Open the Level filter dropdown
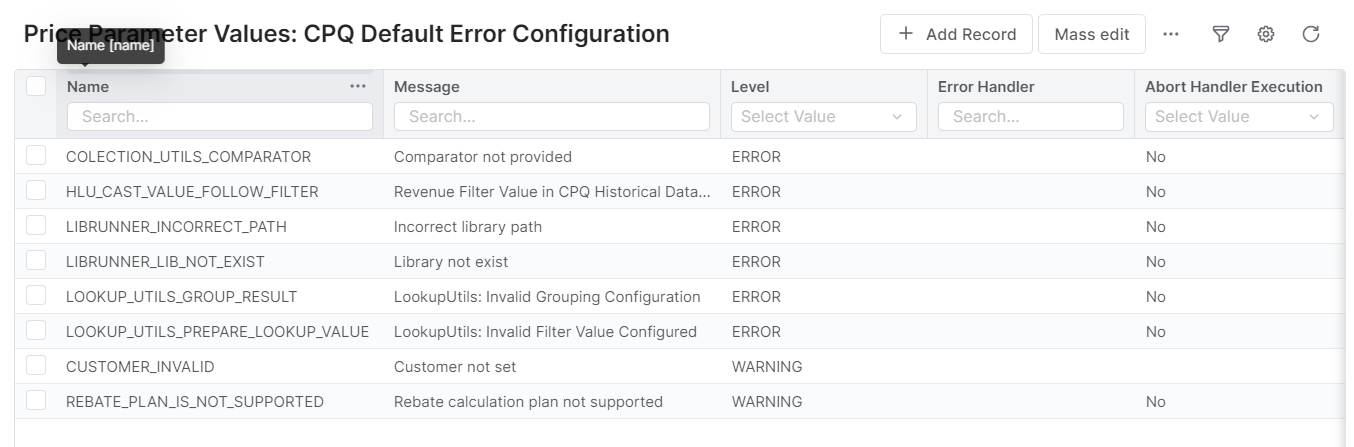 (823, 116)
